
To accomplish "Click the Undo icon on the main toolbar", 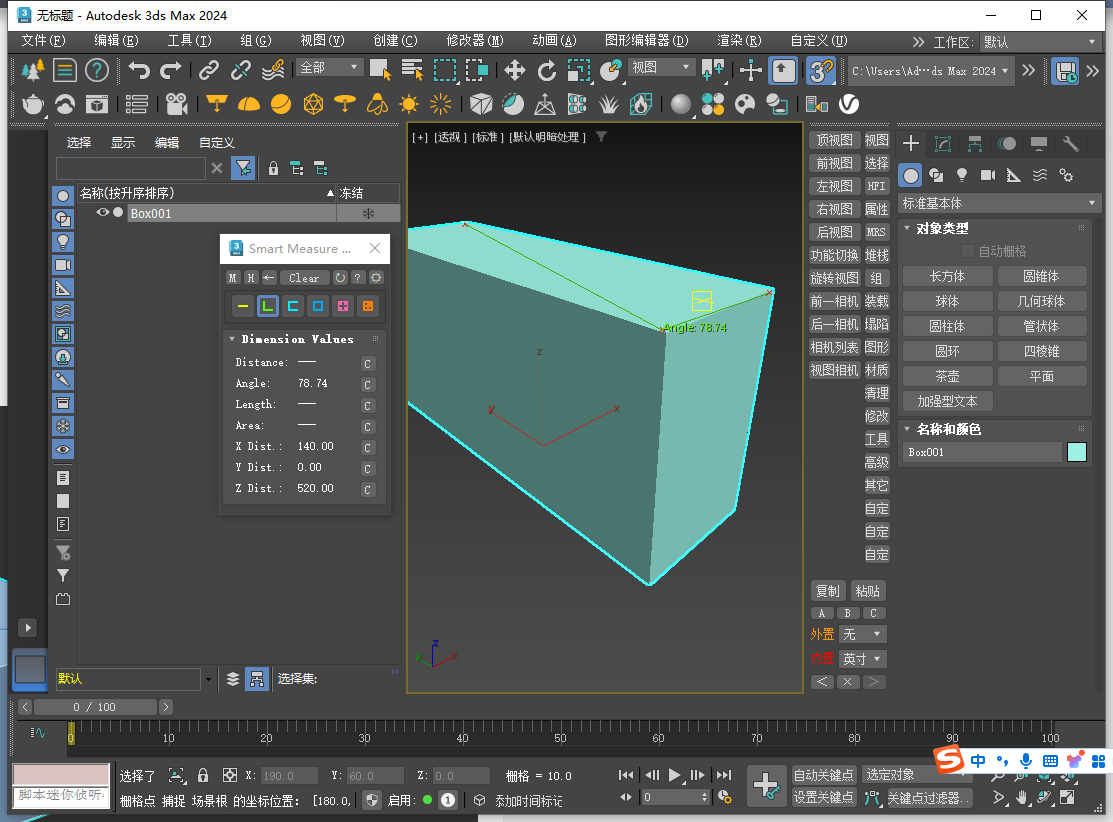I will (139, 69).
